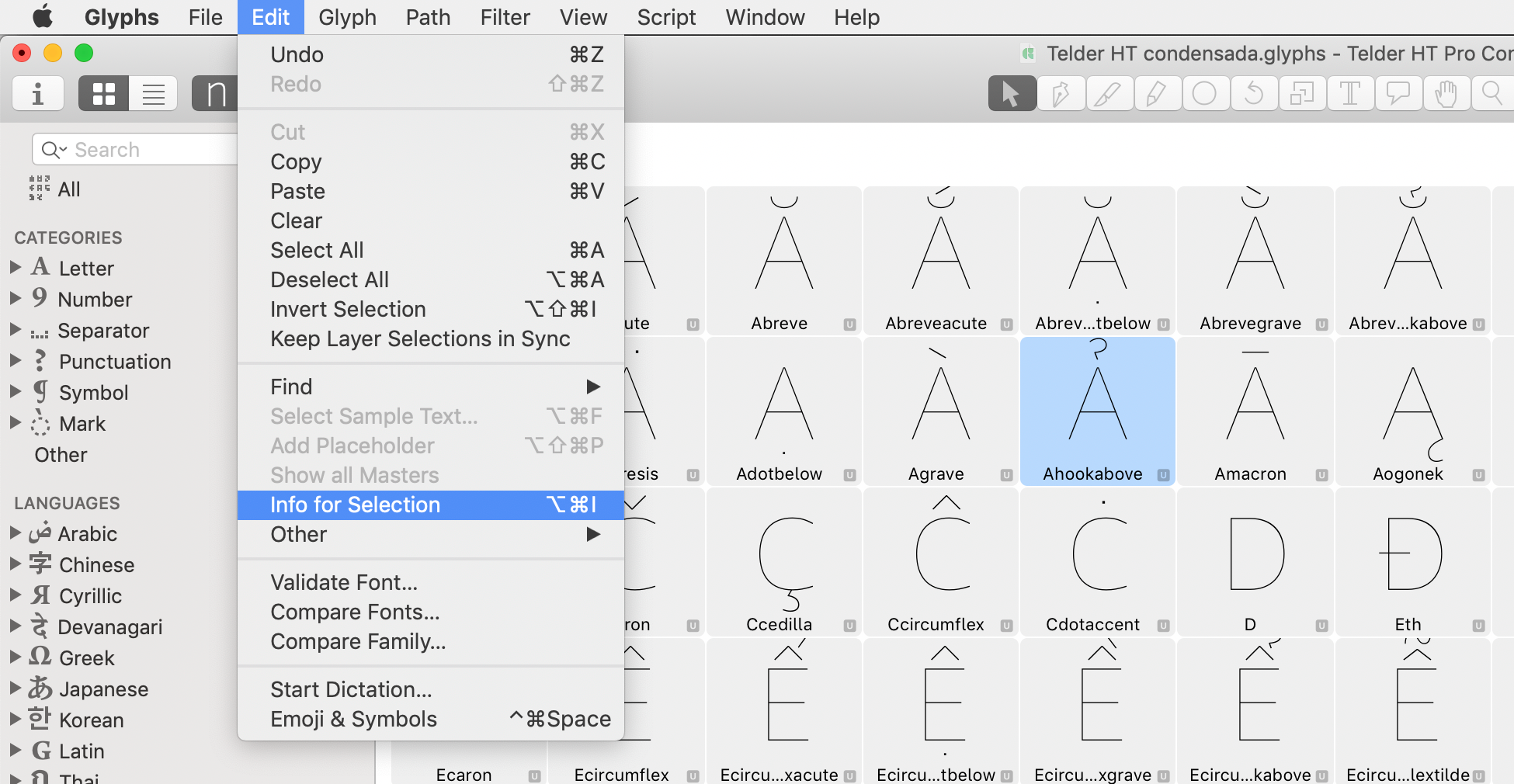Switch to grid view

[x=103, y=94]
